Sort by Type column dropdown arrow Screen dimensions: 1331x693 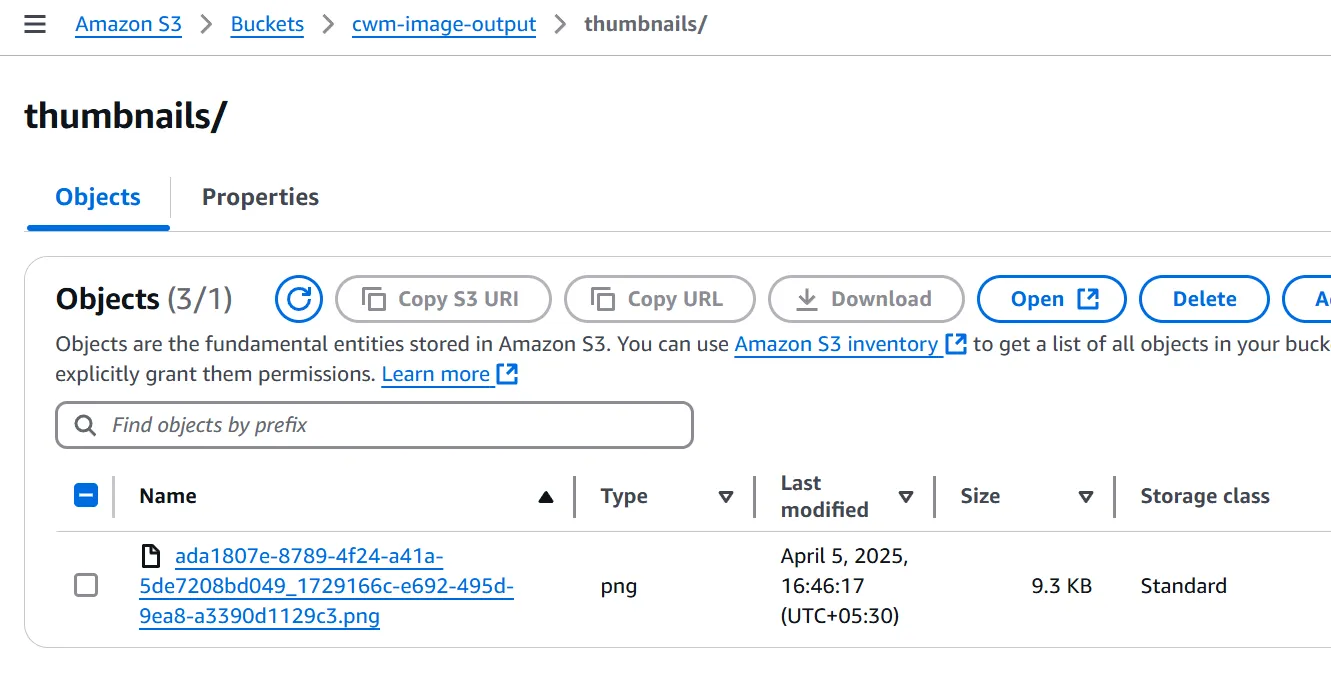[x=726, y=497]
